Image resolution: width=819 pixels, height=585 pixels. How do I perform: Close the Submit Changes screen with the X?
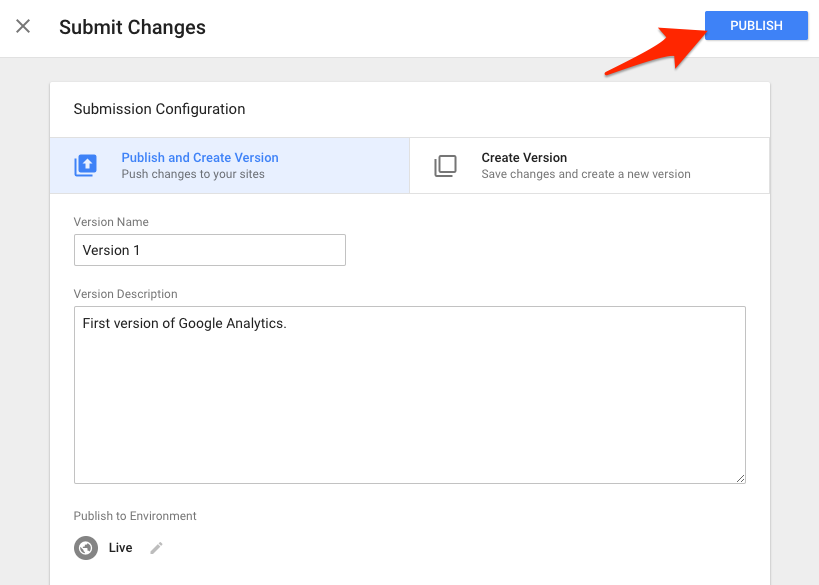[x=23, y=26]
